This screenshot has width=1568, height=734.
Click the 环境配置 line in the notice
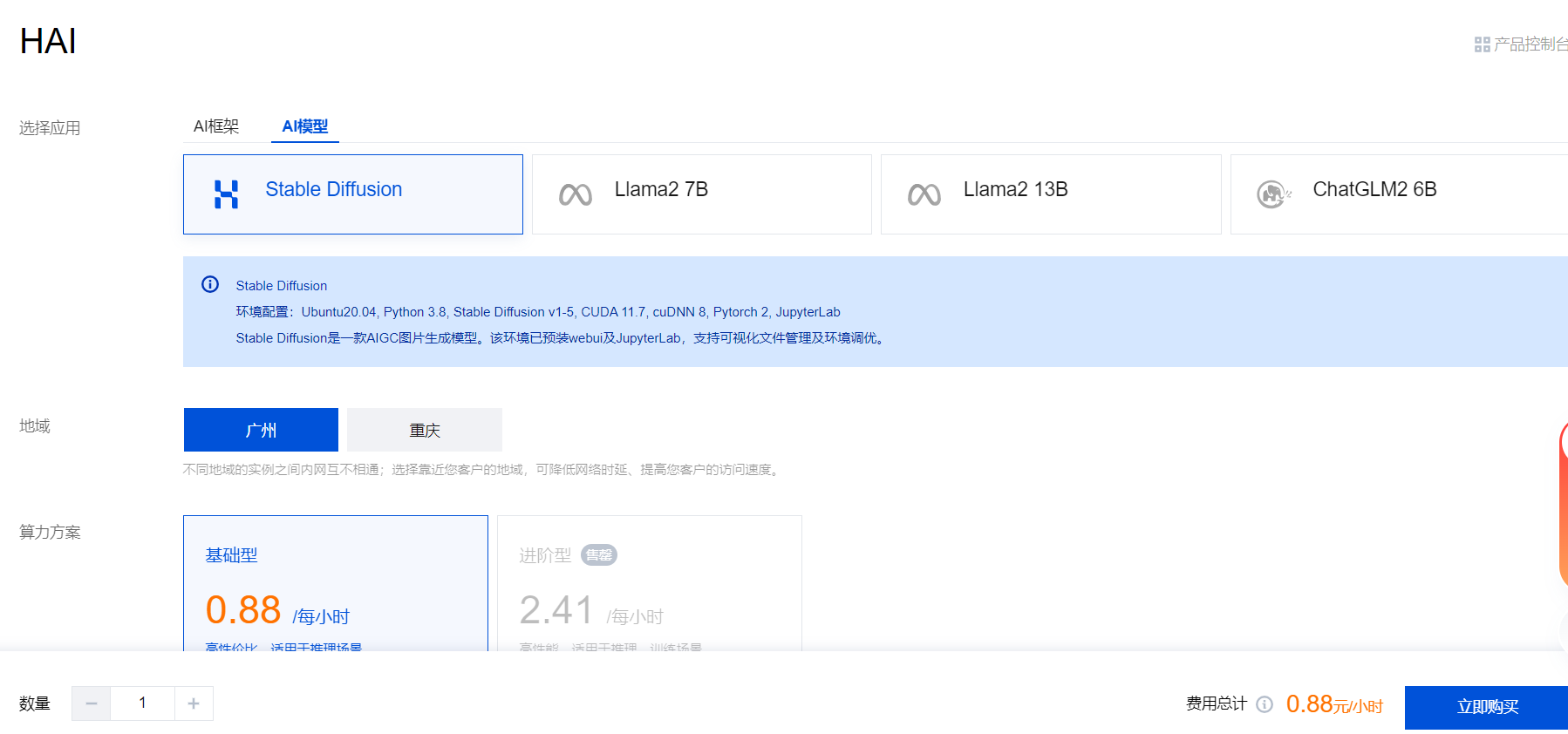pos(538,312)
